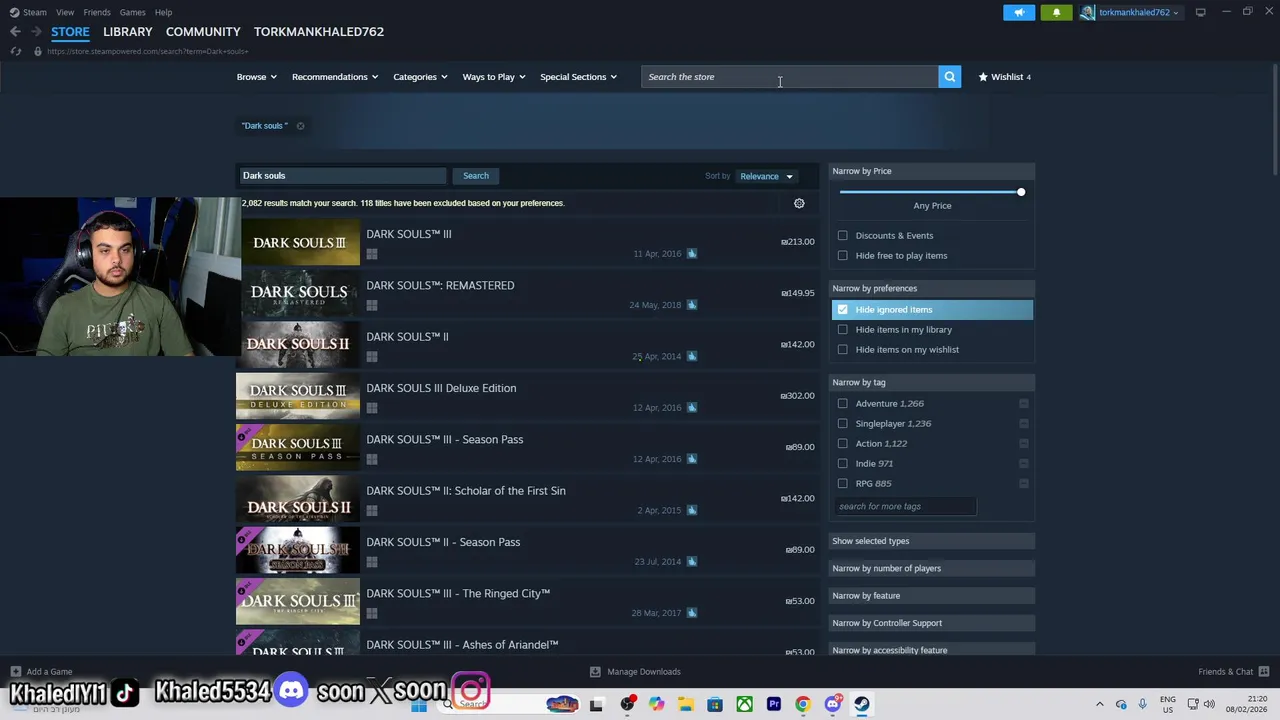Open Premiere Pro from the taskbar
Viewport: 1280px width, 720px height.
tap(774, 704)
